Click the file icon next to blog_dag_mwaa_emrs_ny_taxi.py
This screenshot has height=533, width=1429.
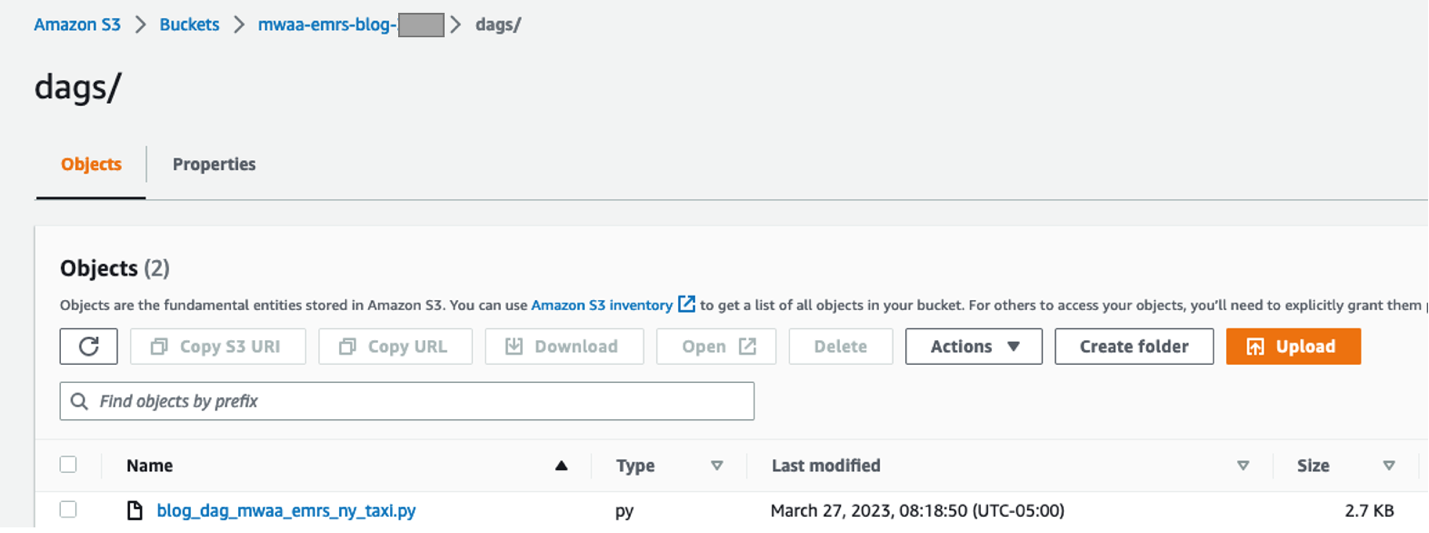pos(135,511)
